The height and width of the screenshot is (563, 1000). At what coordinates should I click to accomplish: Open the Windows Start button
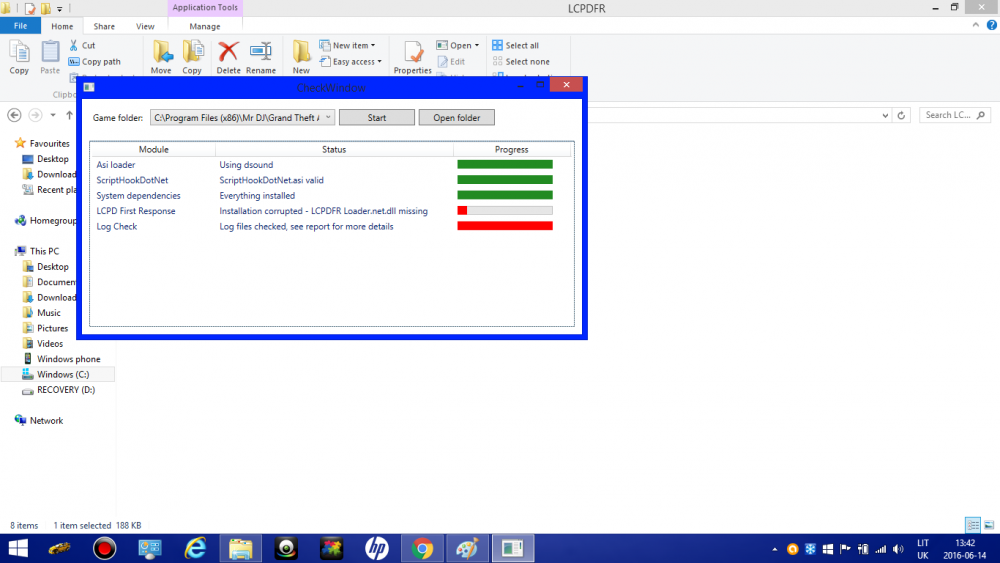18,548
